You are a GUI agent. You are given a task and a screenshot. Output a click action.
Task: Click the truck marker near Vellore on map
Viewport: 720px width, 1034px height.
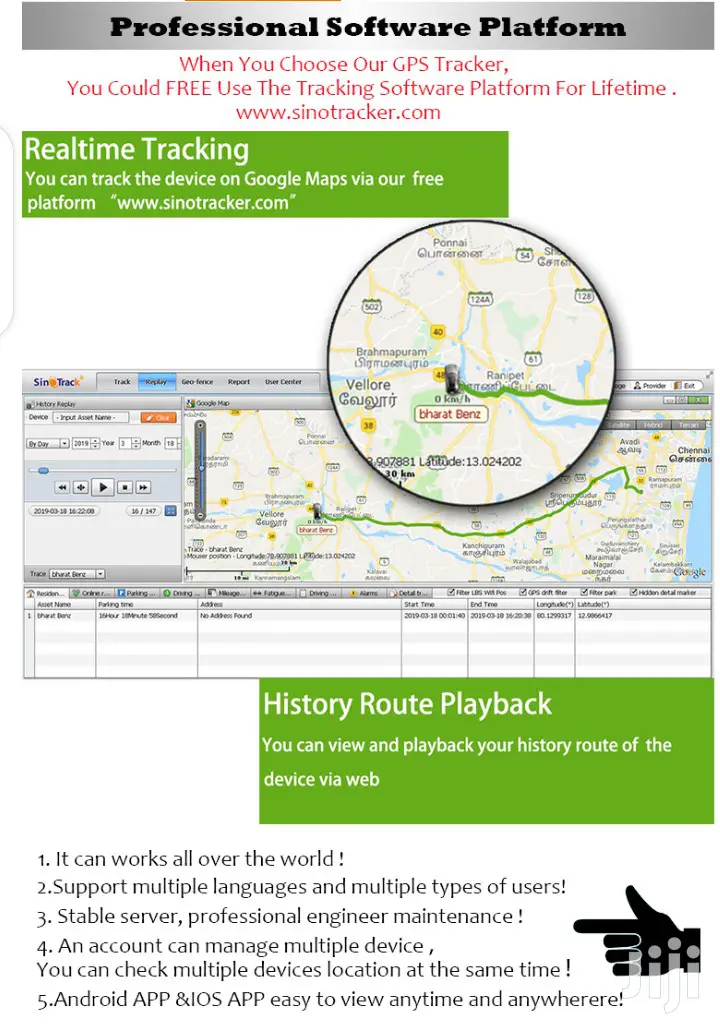[x=317, y=510]
